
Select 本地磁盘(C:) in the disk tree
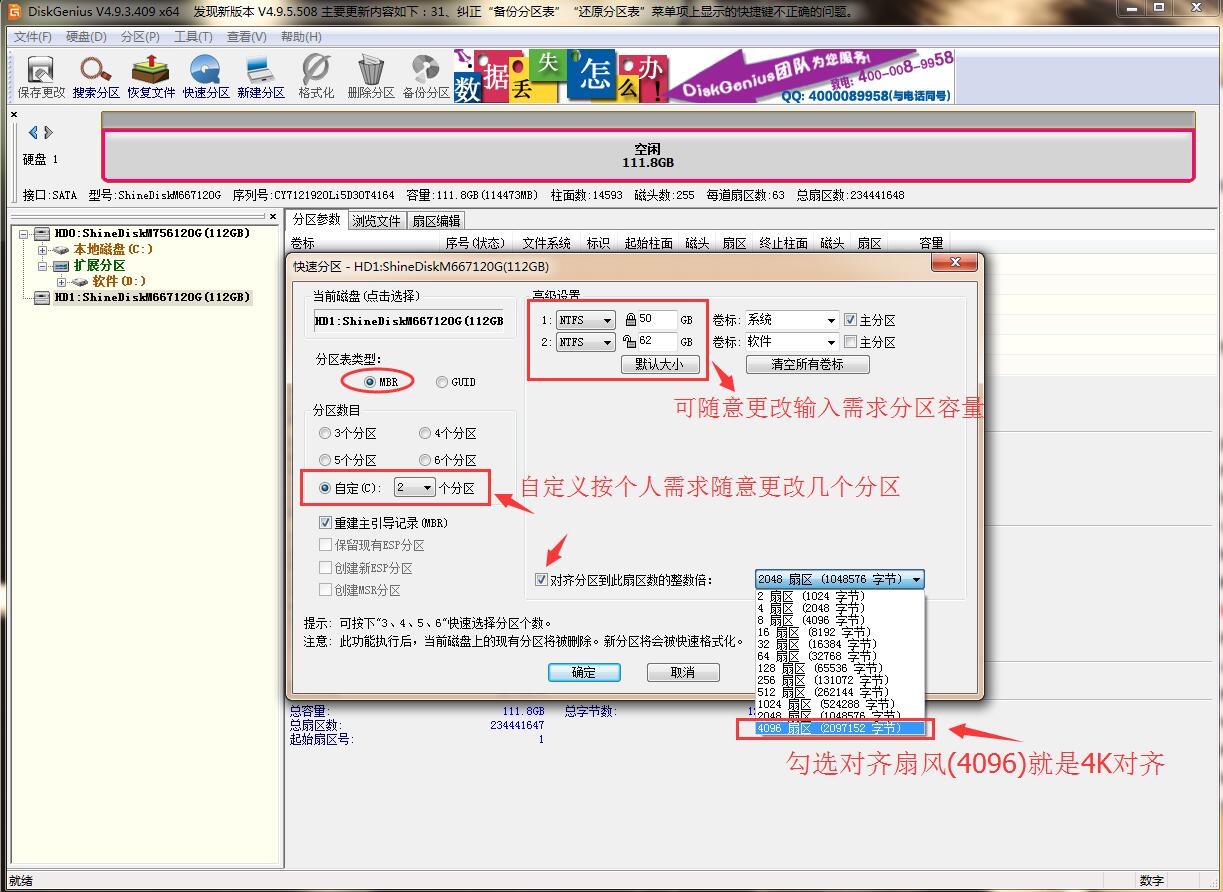pos(113,249)
